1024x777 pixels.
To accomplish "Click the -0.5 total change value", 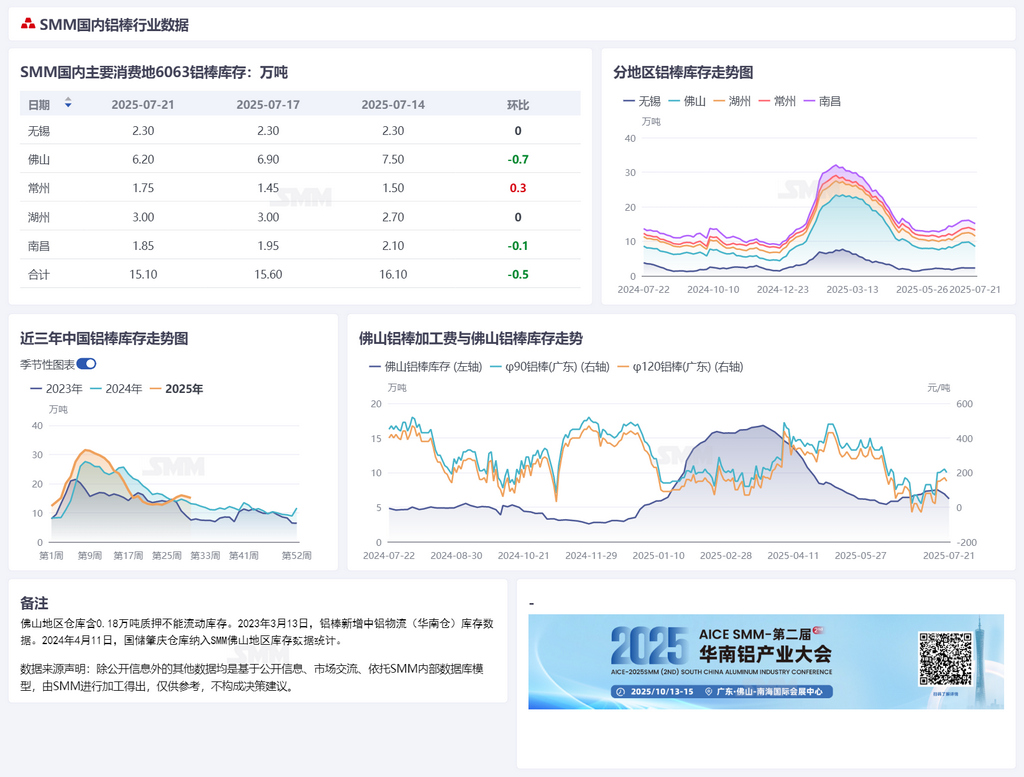I will pyautogui.click(x=518, y=274).
